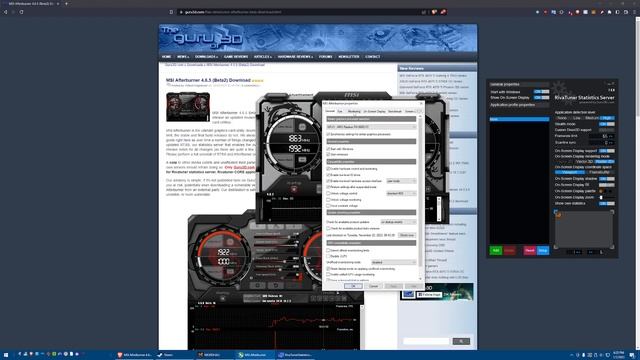Toggle Enable hardware control and monitoring
Screen dimensions: 640x360
pyautogui.click(x=328, y=169)
